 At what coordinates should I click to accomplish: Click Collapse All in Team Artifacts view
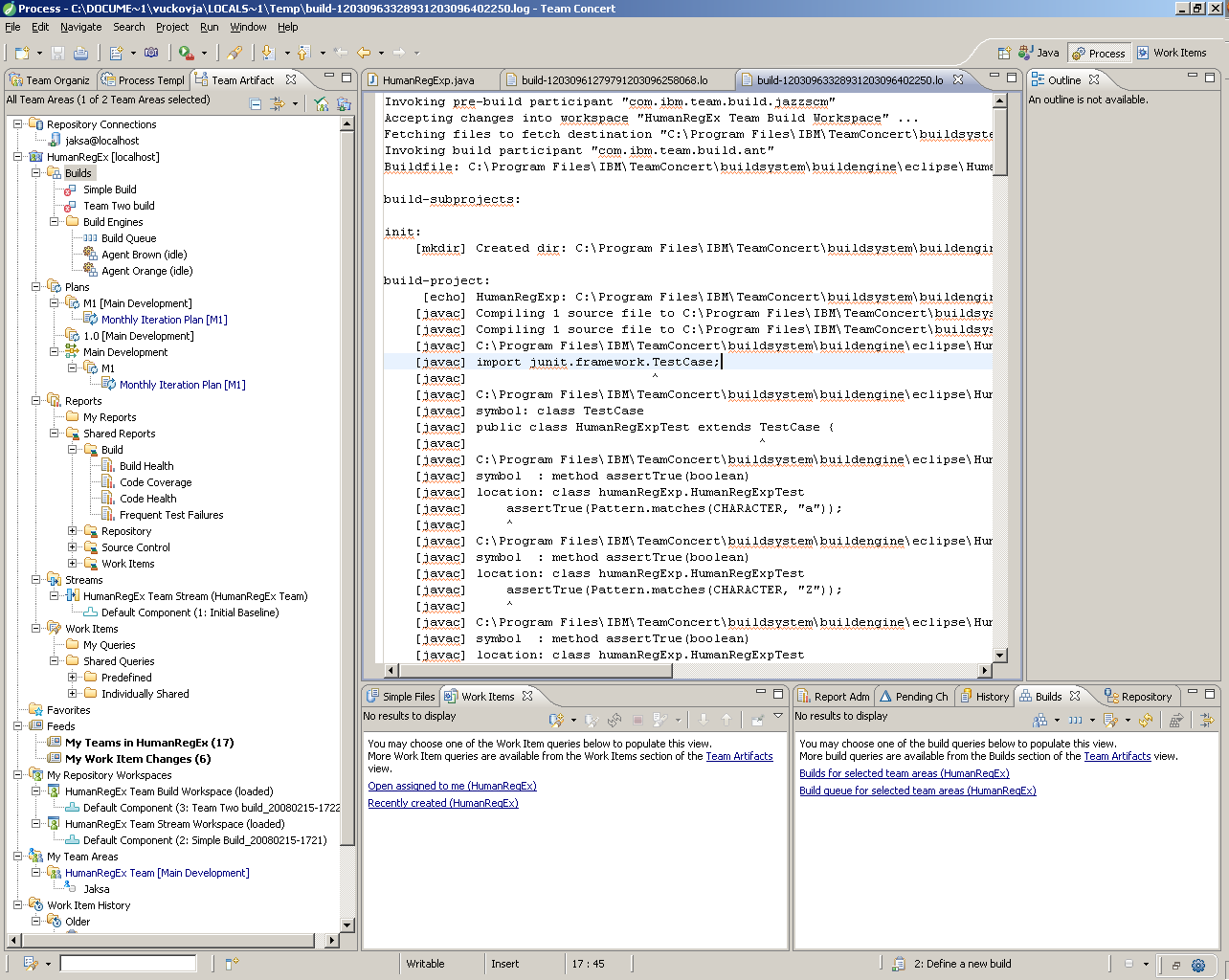pos(256,103)
